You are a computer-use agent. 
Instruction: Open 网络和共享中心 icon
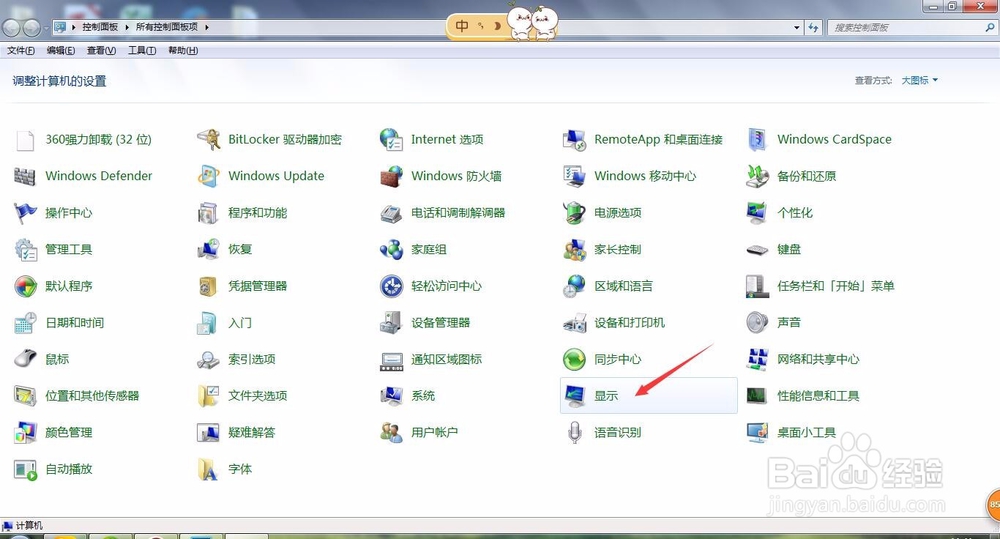[x=757, y=359]
